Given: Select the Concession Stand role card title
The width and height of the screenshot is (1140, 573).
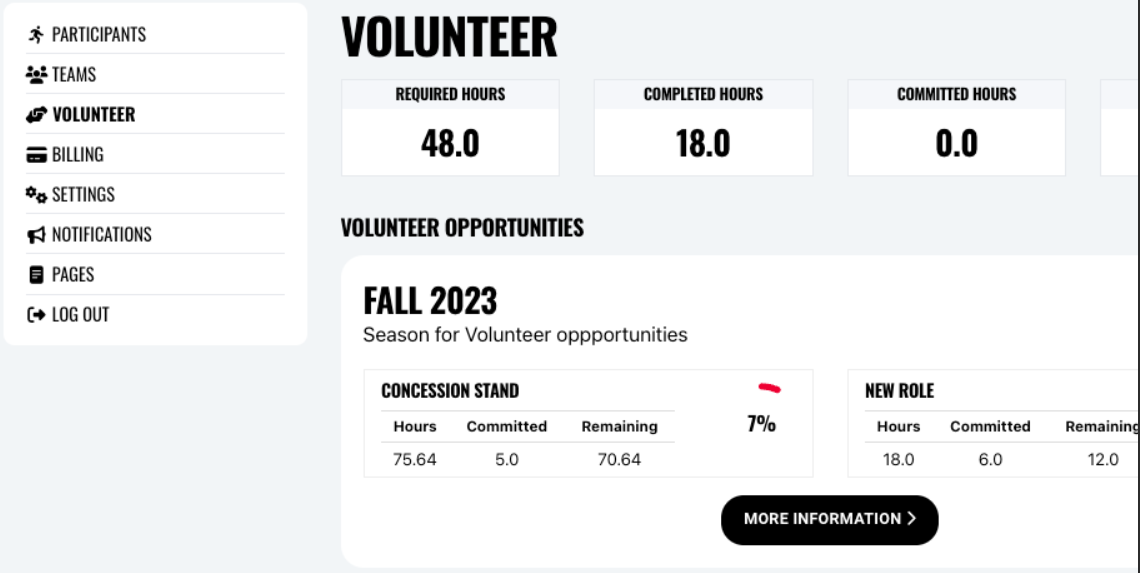Looking at the screenshot, I should (x=450, y=391).
